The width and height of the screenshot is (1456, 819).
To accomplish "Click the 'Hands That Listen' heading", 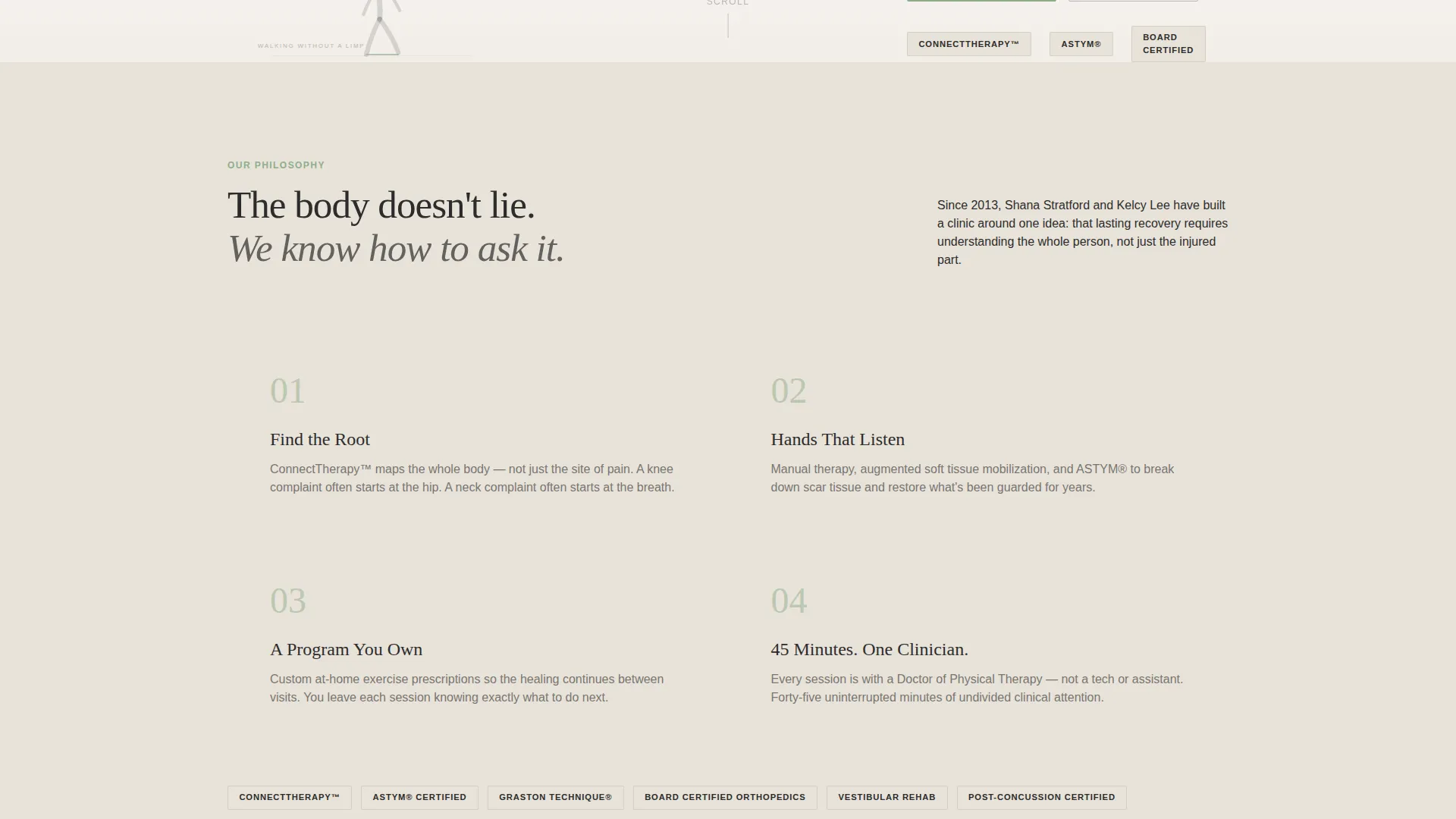I will coord(838,440).
